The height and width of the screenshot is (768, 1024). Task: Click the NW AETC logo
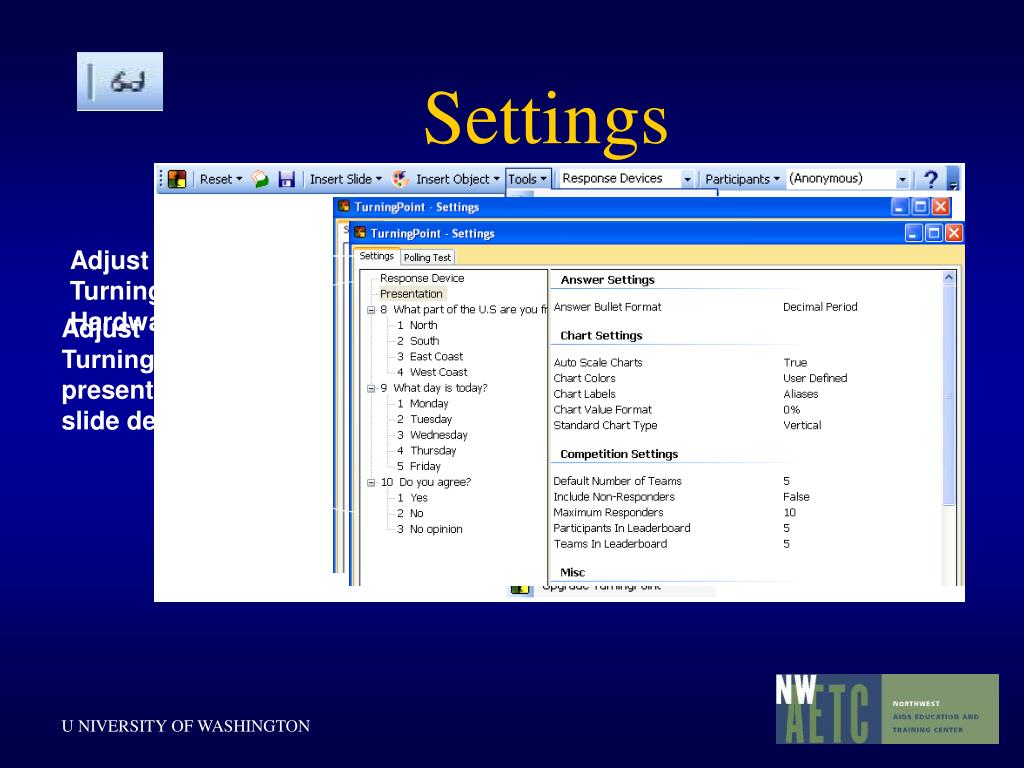click(887, 709)
